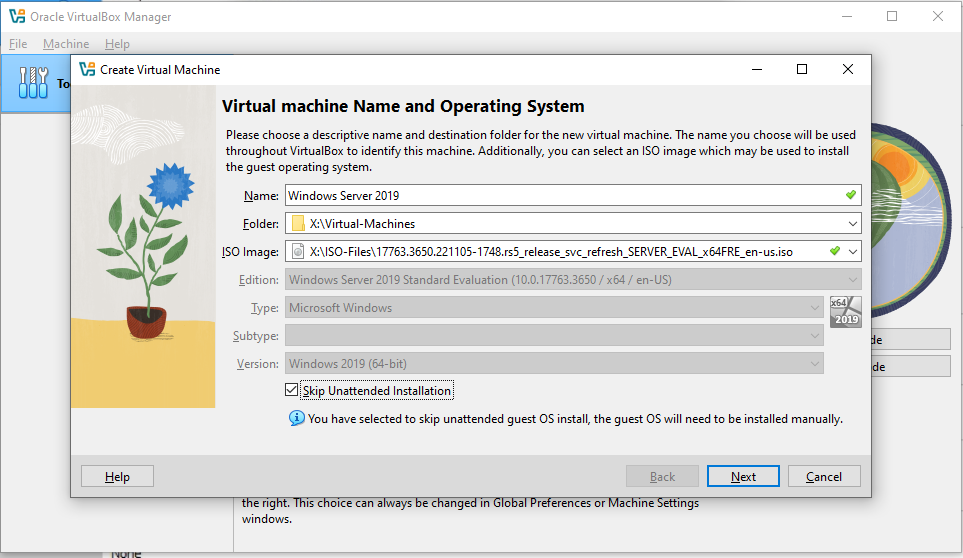963x558 pixels.
Task: Click the disc icon in ISO Image field
Action: 298,252
